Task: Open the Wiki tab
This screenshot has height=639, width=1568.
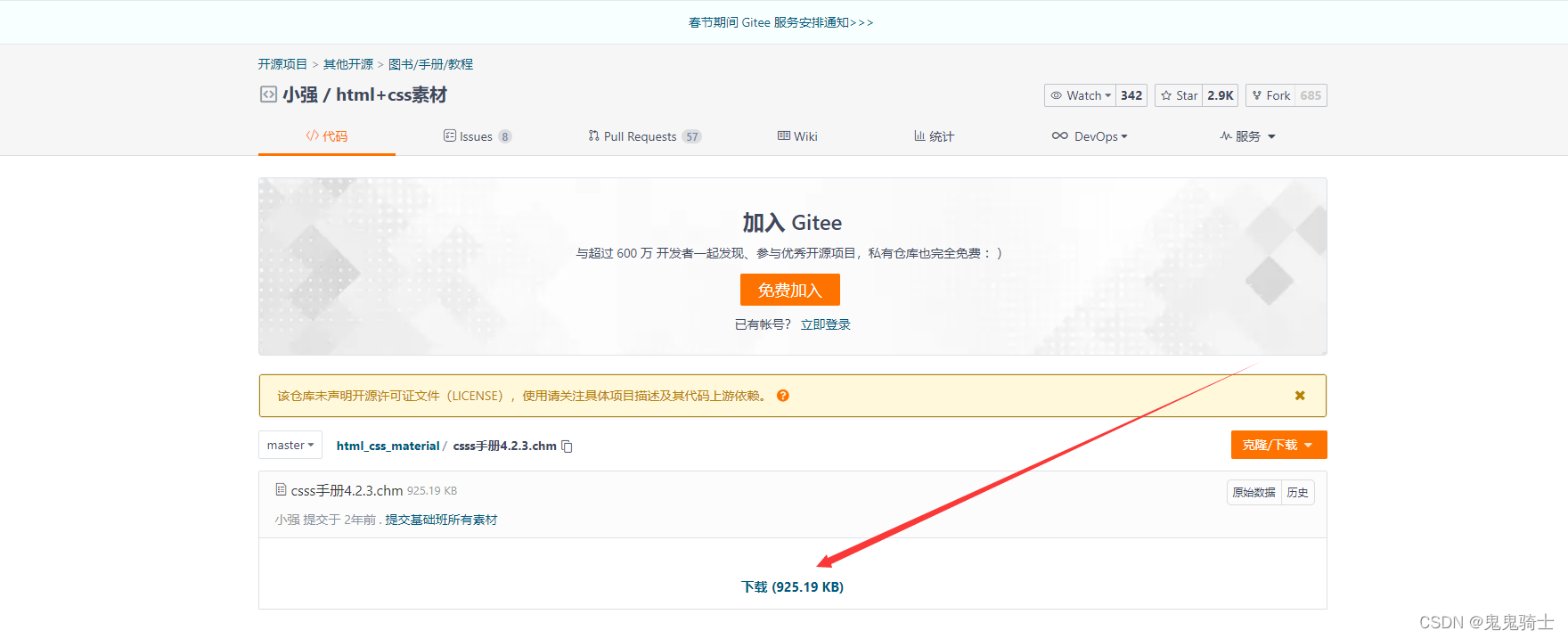Action: coord(797,136)
